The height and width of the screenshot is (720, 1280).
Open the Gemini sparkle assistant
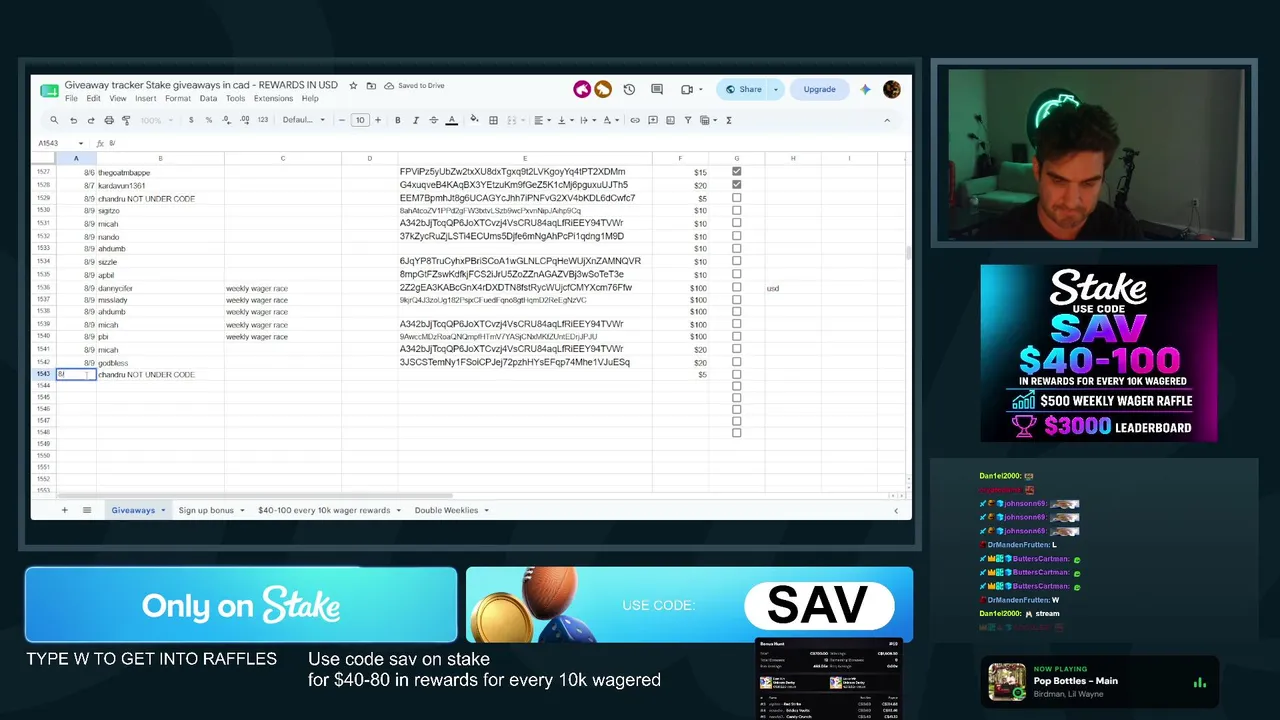click(865, 89)
